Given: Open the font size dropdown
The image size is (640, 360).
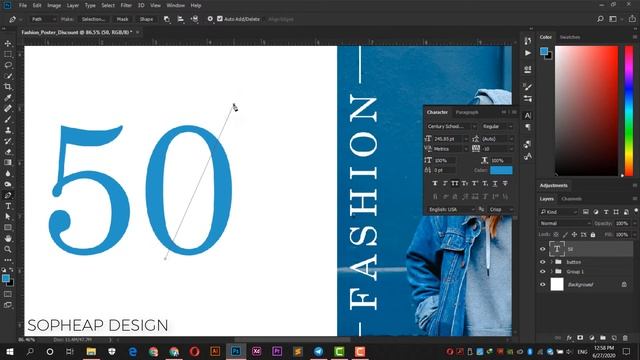Looking at the screenshot, I should pyautogui.click(x=451, y=139).
